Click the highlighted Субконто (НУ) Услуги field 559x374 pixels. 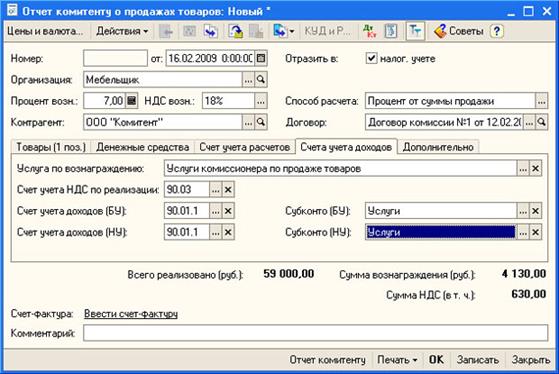[441, 232]
